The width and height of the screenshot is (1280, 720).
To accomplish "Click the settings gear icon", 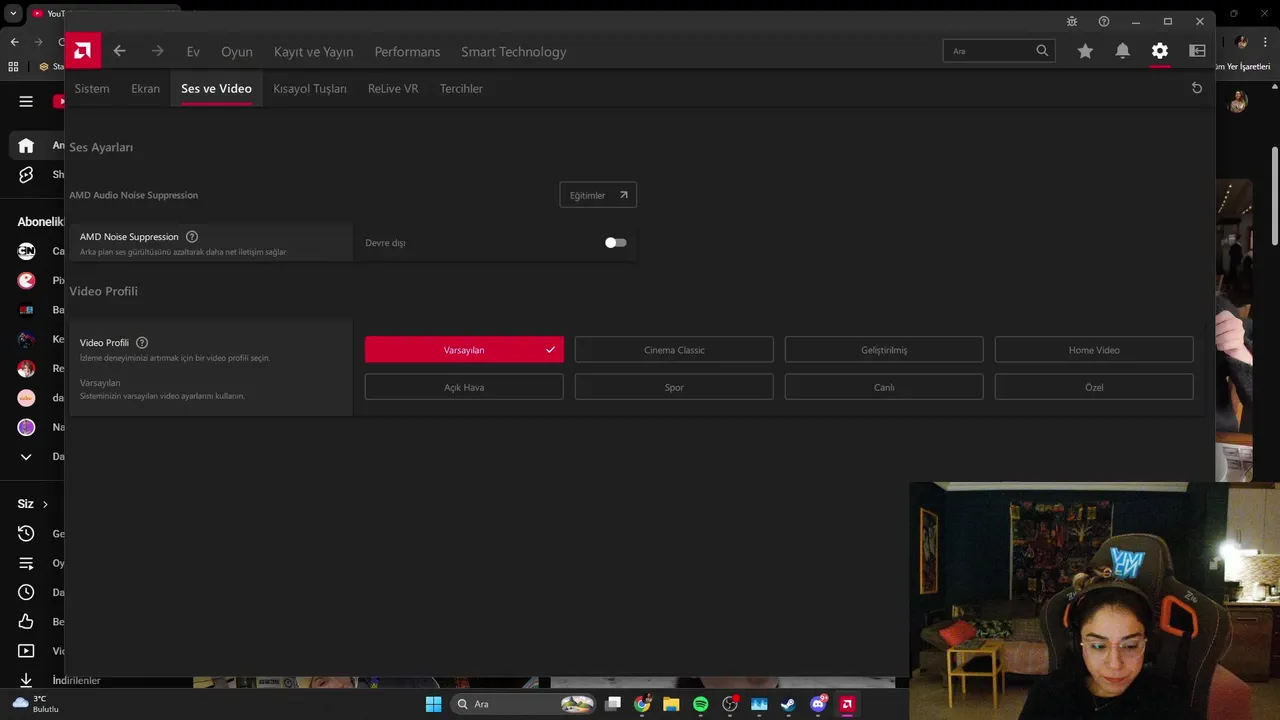I will [1160, 51].
